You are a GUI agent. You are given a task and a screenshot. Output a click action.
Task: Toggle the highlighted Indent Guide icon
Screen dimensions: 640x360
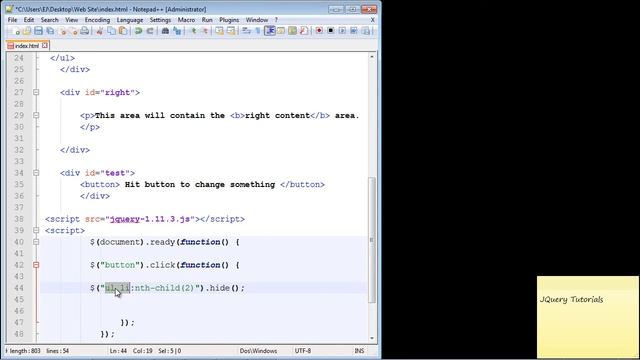[x=270, y=31]
